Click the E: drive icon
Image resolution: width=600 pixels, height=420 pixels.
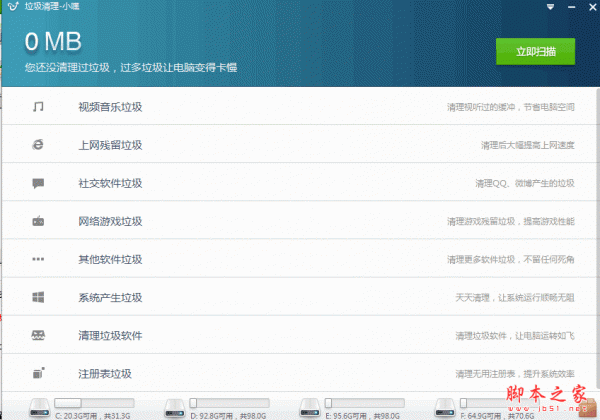[x=310, y=408]
